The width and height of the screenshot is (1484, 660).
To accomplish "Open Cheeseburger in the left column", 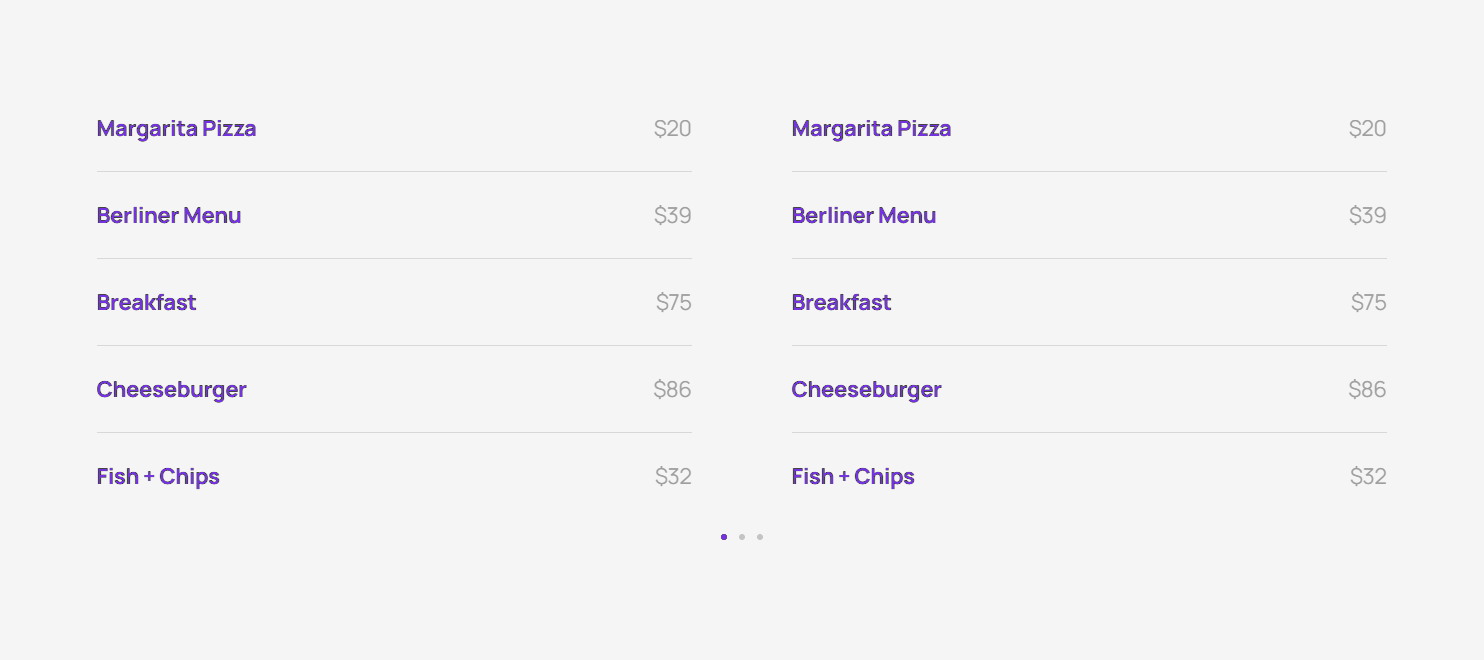I will click(x=171, y=390).
